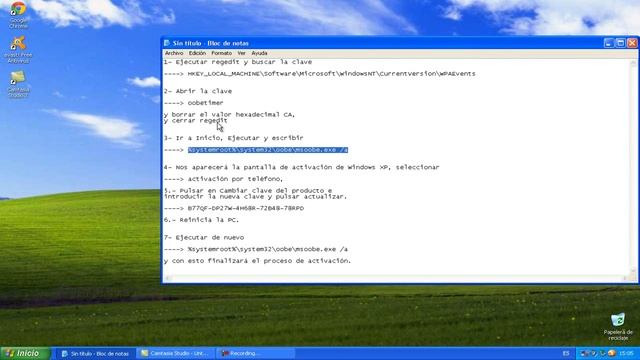Viewport: 640px width, 360px height.
Task: Click the taskbar clock showing 15:05
Action: tap(627, 353)
